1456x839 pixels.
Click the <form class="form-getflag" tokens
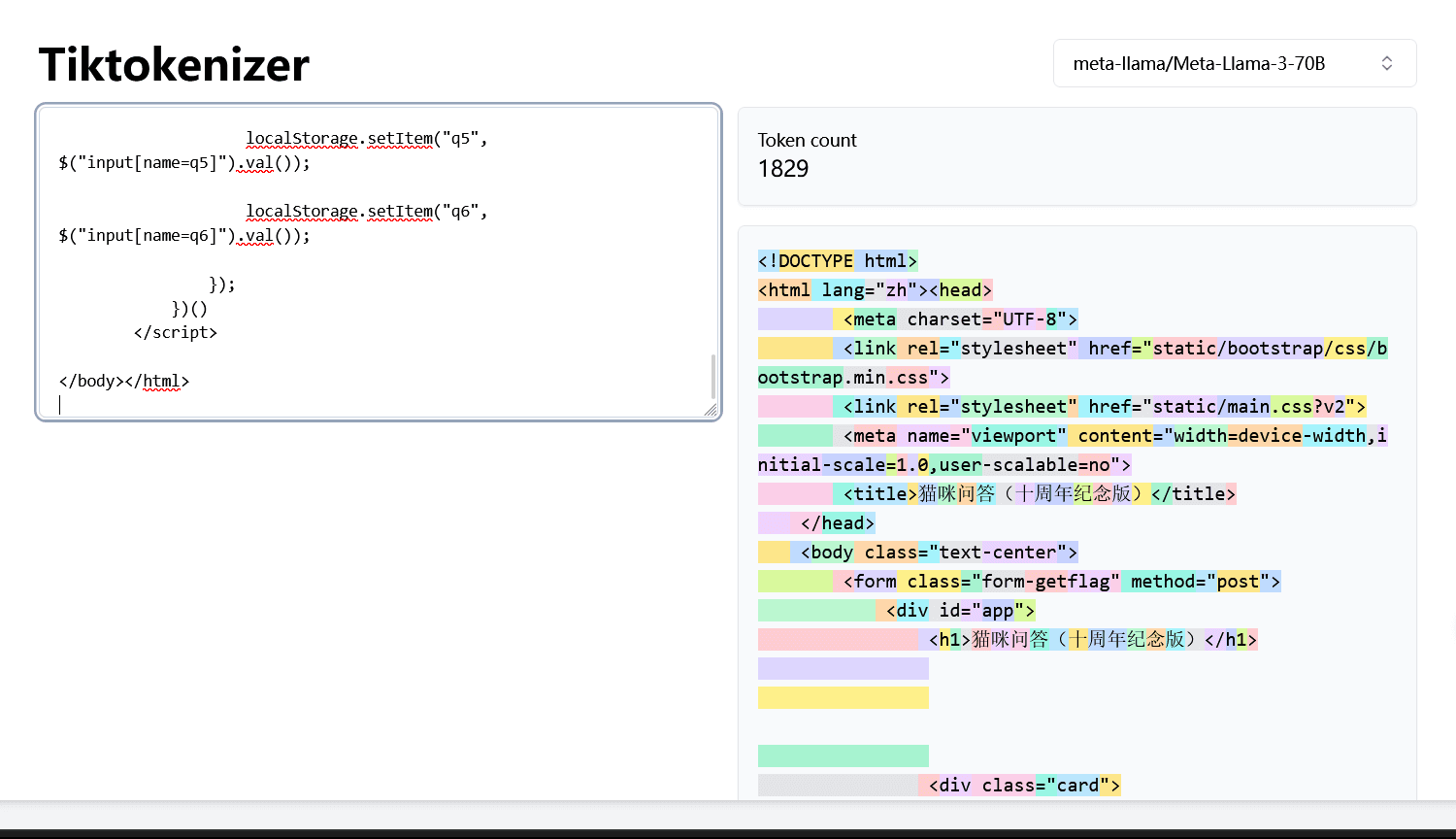[982, 581]
